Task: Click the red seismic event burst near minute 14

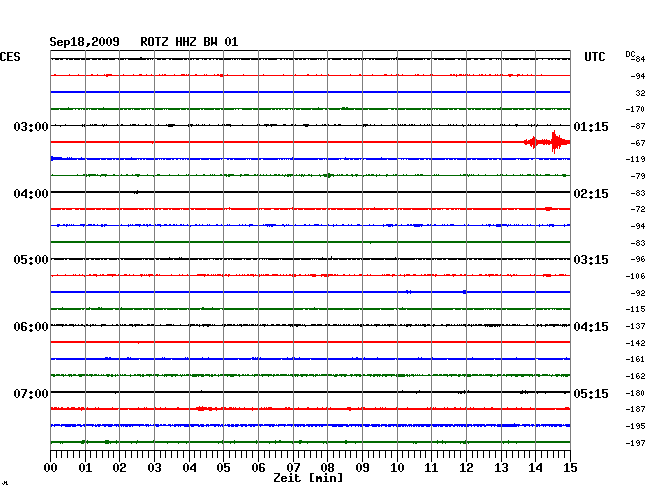Action: point(547,142)
